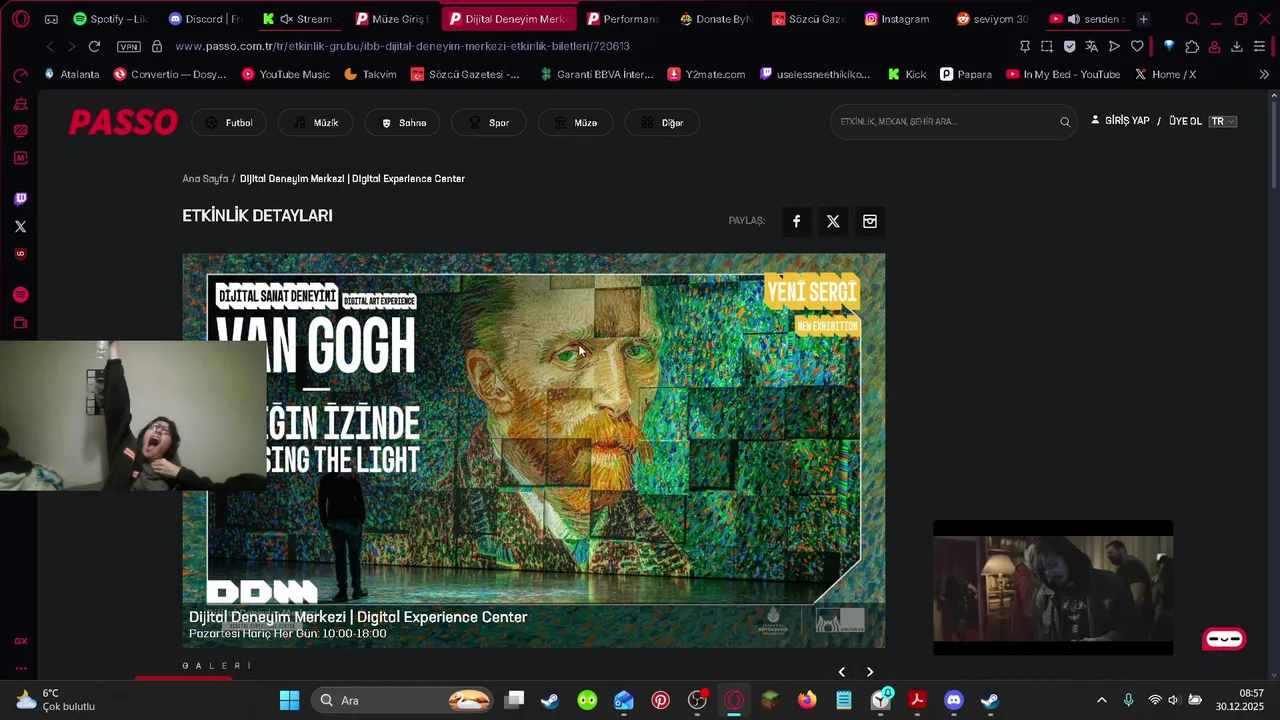The image size is (1280, 720).
Task: Open the TR language dropdown
Action: tap(1223, 121)
